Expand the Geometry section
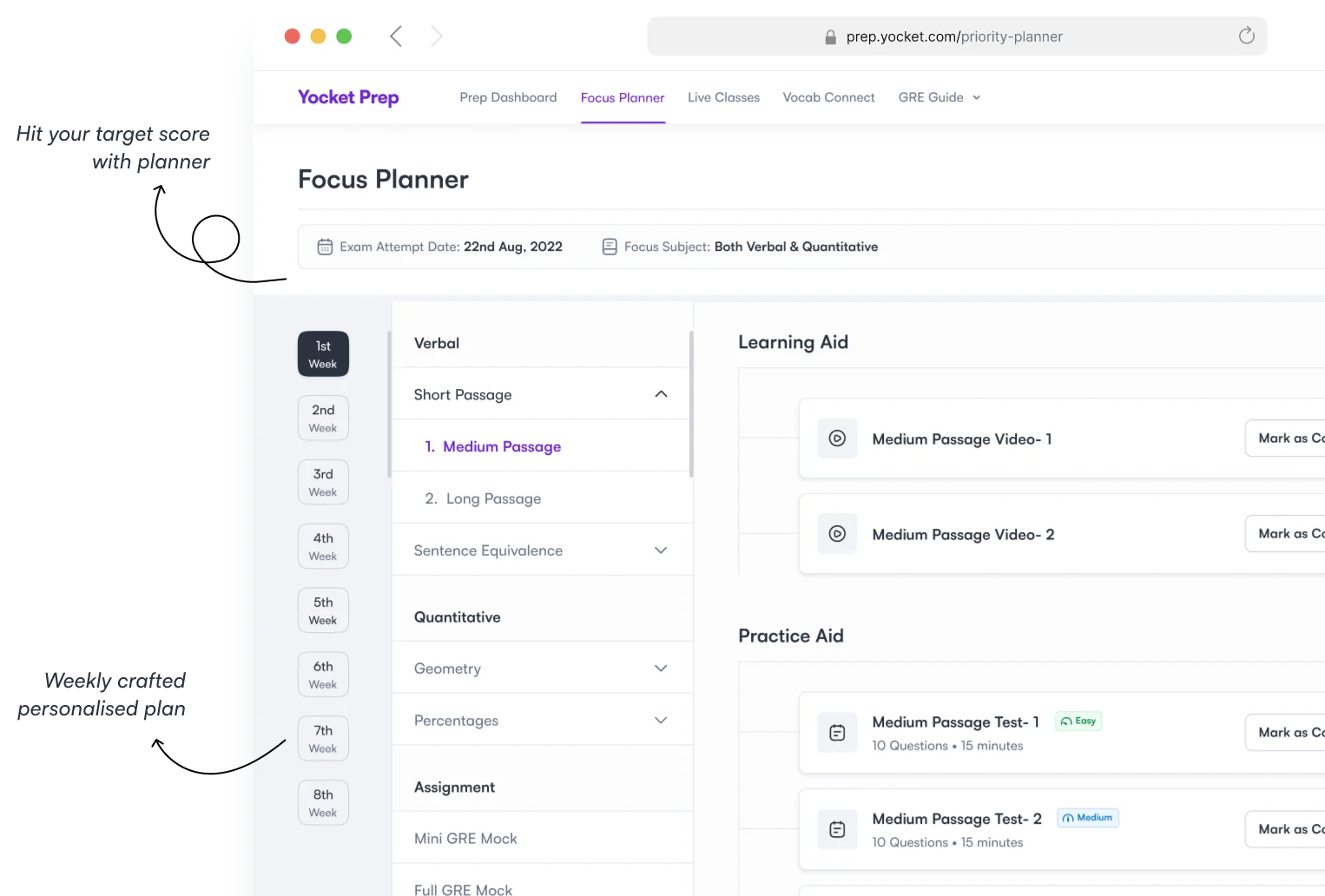 [x=661, y=669]
